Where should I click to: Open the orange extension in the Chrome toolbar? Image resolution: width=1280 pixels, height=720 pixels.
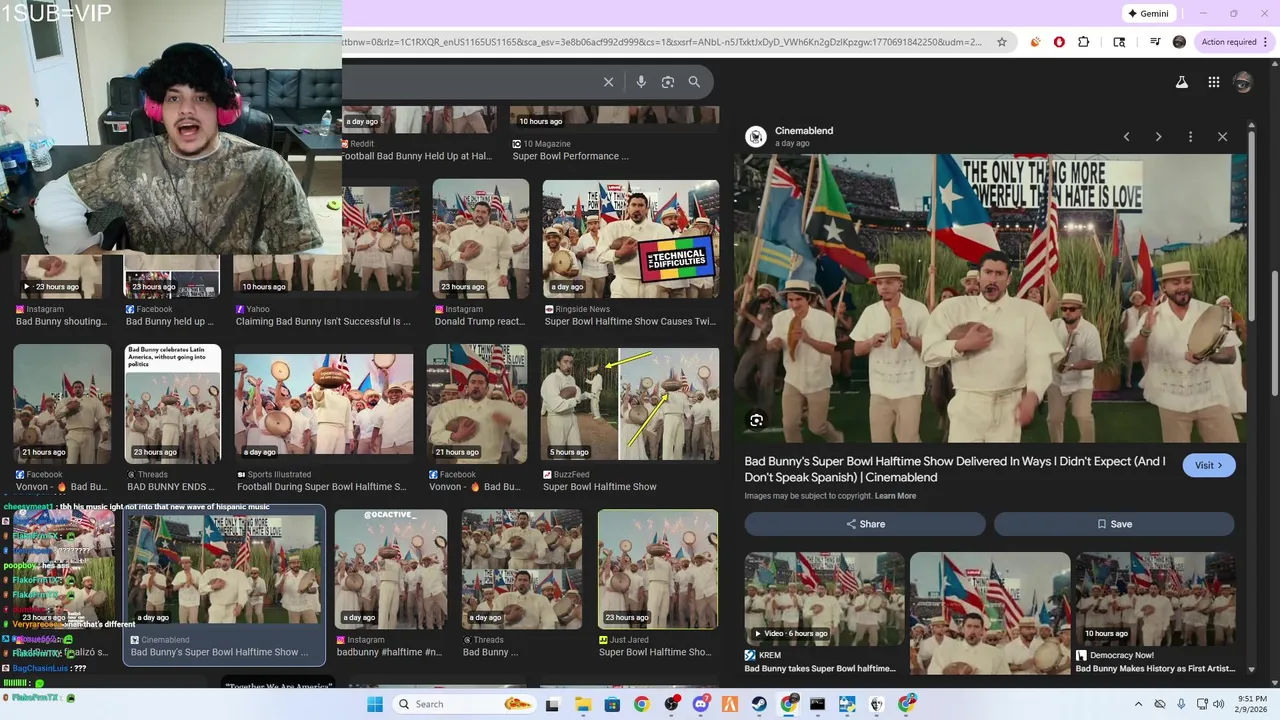tap(1035, 42)
